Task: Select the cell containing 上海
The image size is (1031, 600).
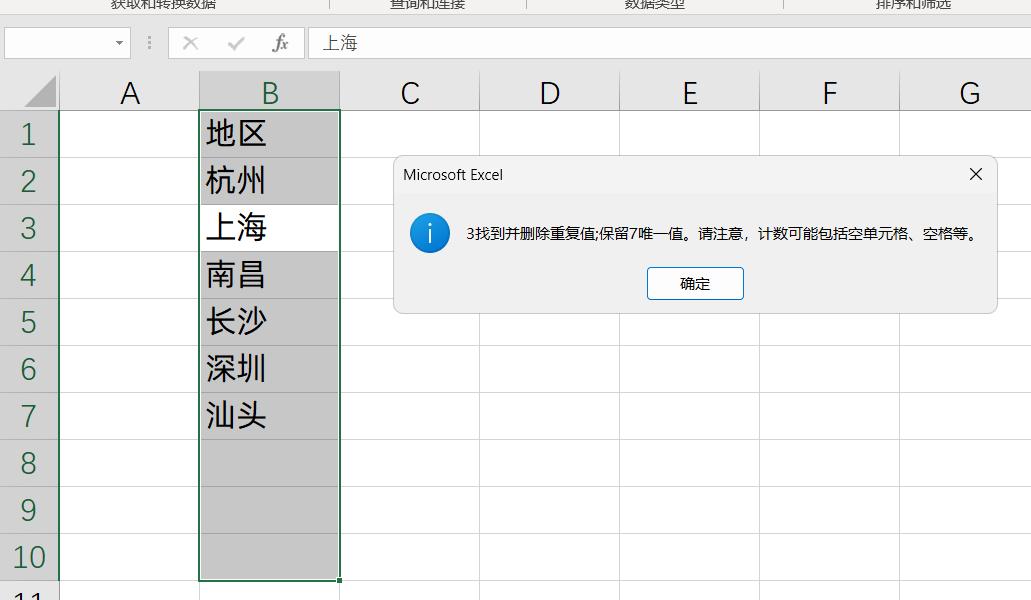Action: pos(268,227)
